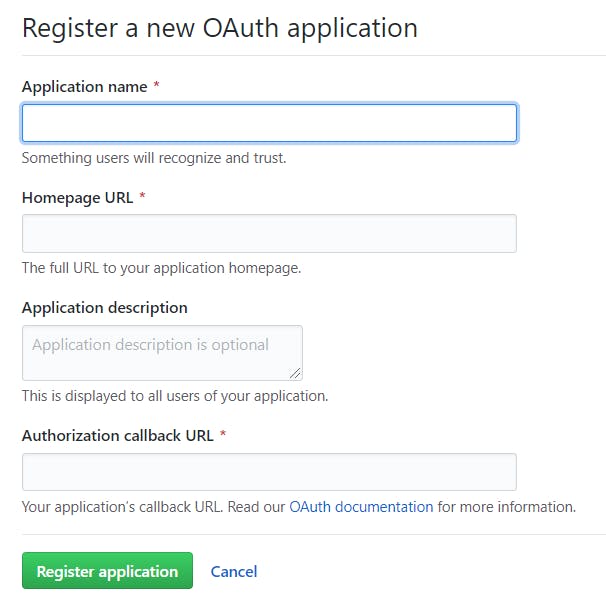Click the Register a new OAuth application heading
Screen dimensions: 606x614
220,27
